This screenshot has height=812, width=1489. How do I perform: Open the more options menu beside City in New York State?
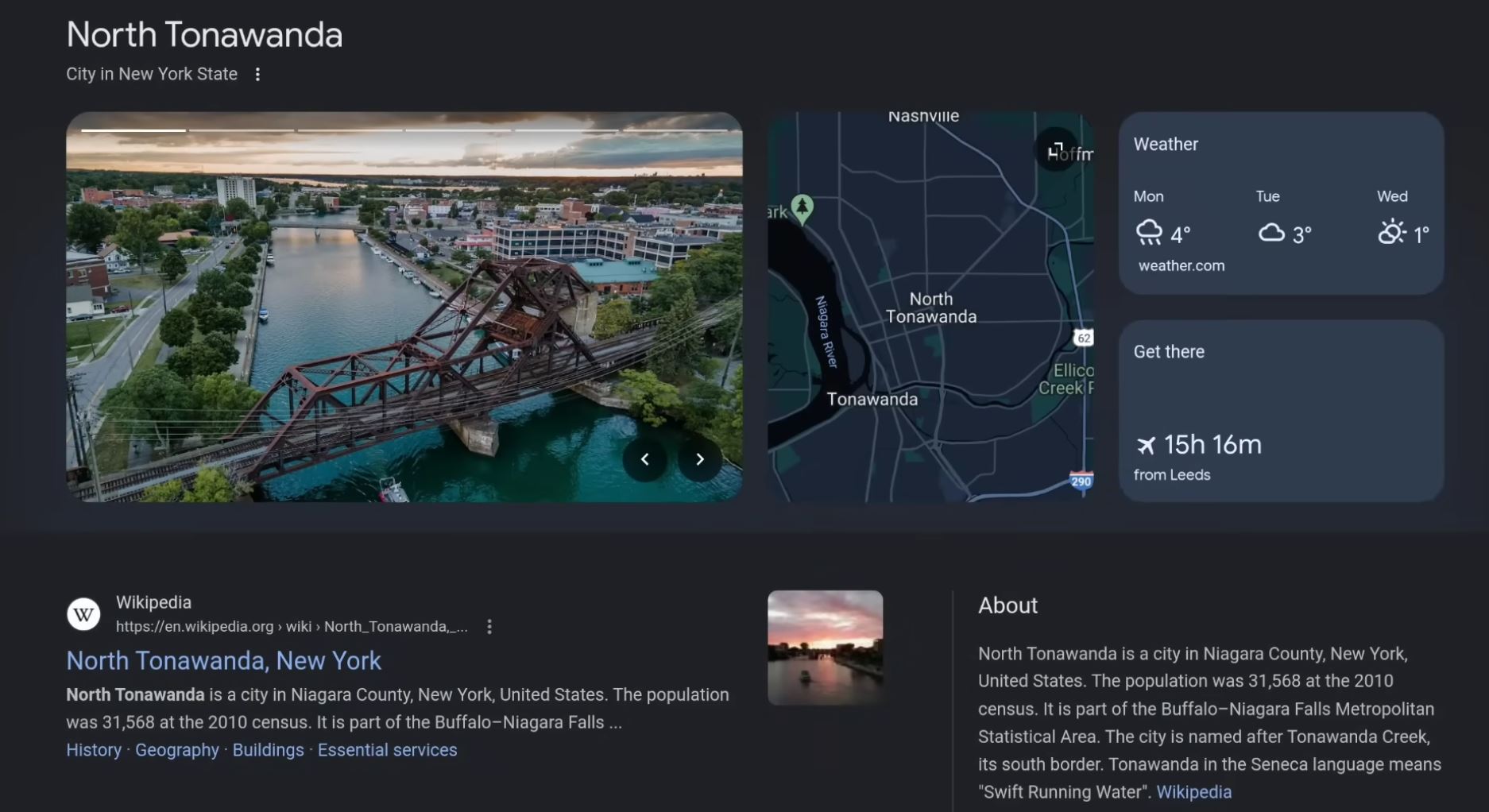pyautogui.click(x=257, y=75)
